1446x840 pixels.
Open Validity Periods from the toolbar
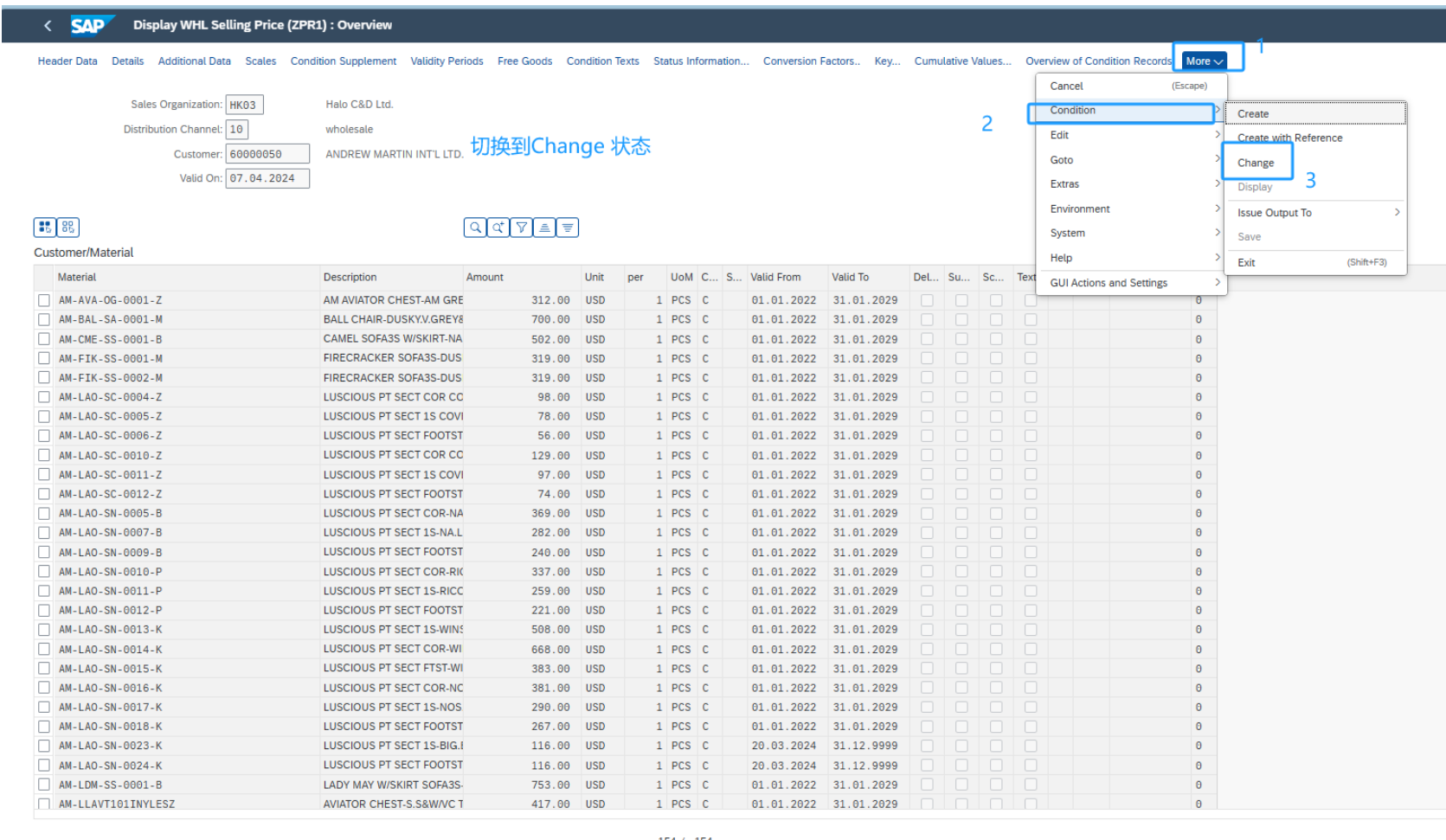point(447,61)
